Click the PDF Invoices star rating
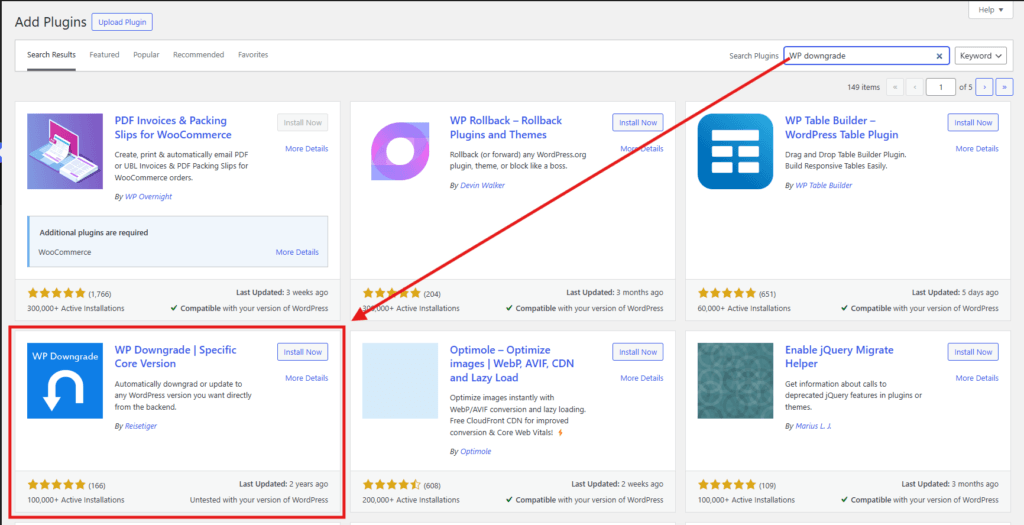 tap(56, 293)
